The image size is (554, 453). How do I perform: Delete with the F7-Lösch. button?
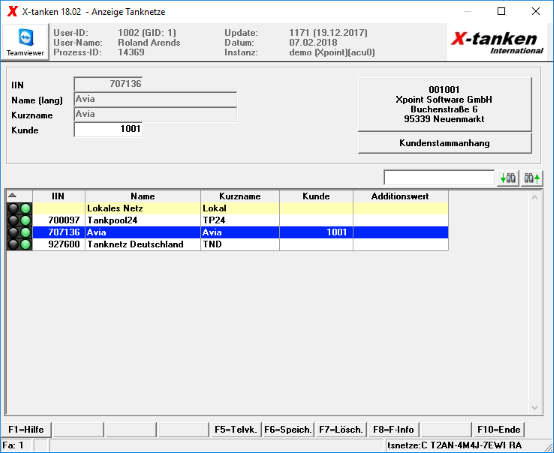coord(341,430)
